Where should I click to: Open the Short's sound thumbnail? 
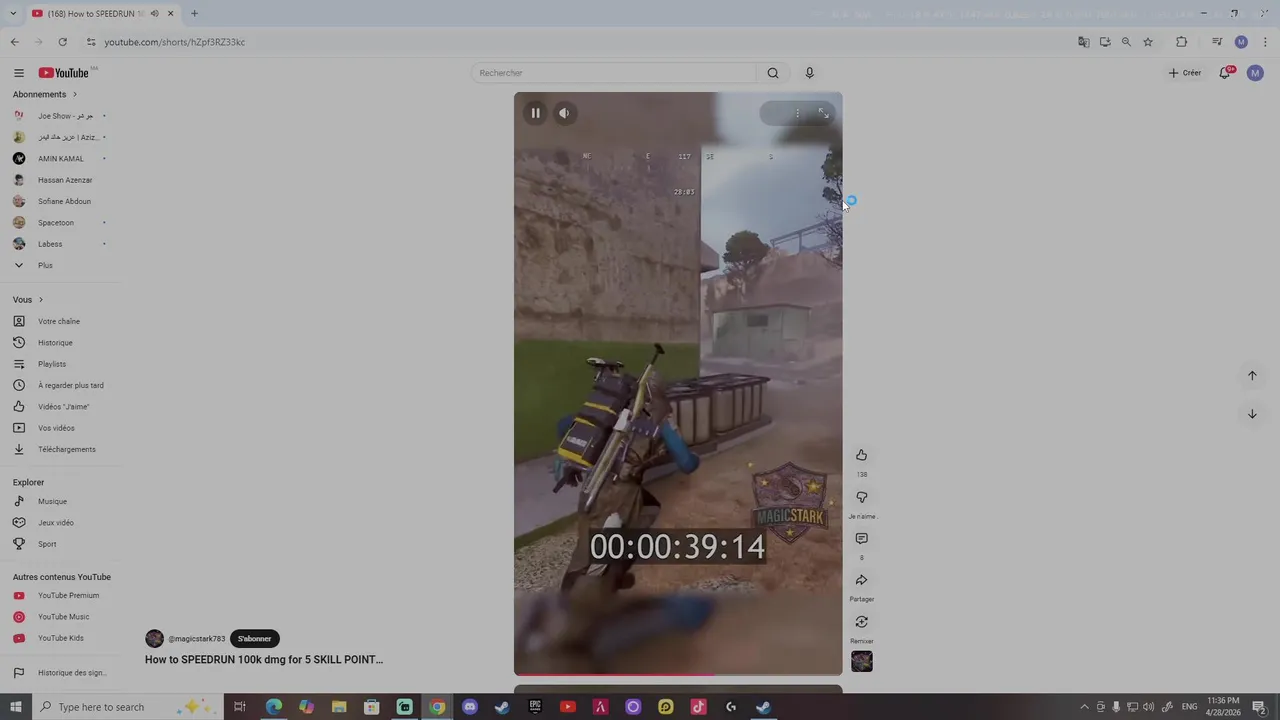click(x=861, y=661)
